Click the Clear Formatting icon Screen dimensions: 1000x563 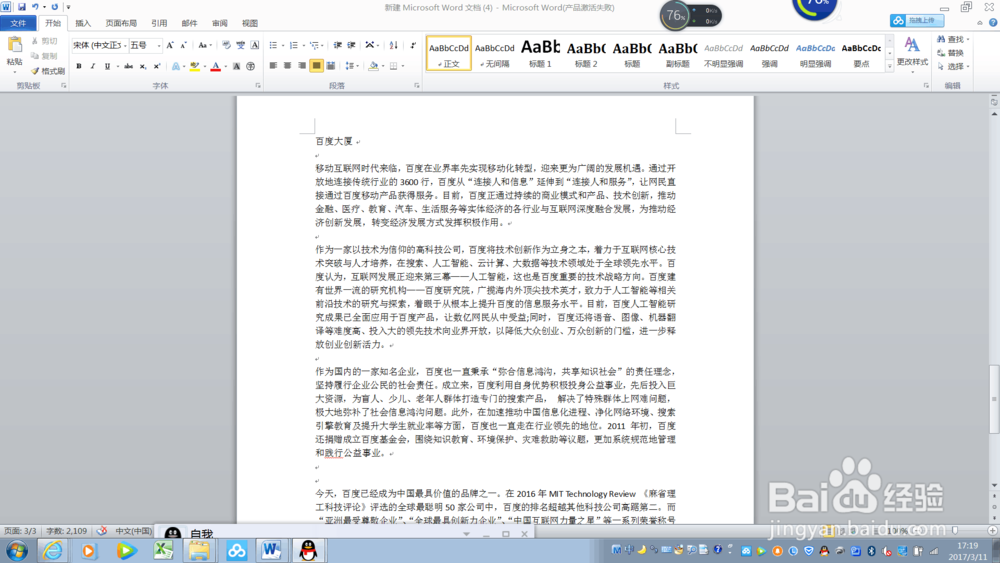pos(226,45)
